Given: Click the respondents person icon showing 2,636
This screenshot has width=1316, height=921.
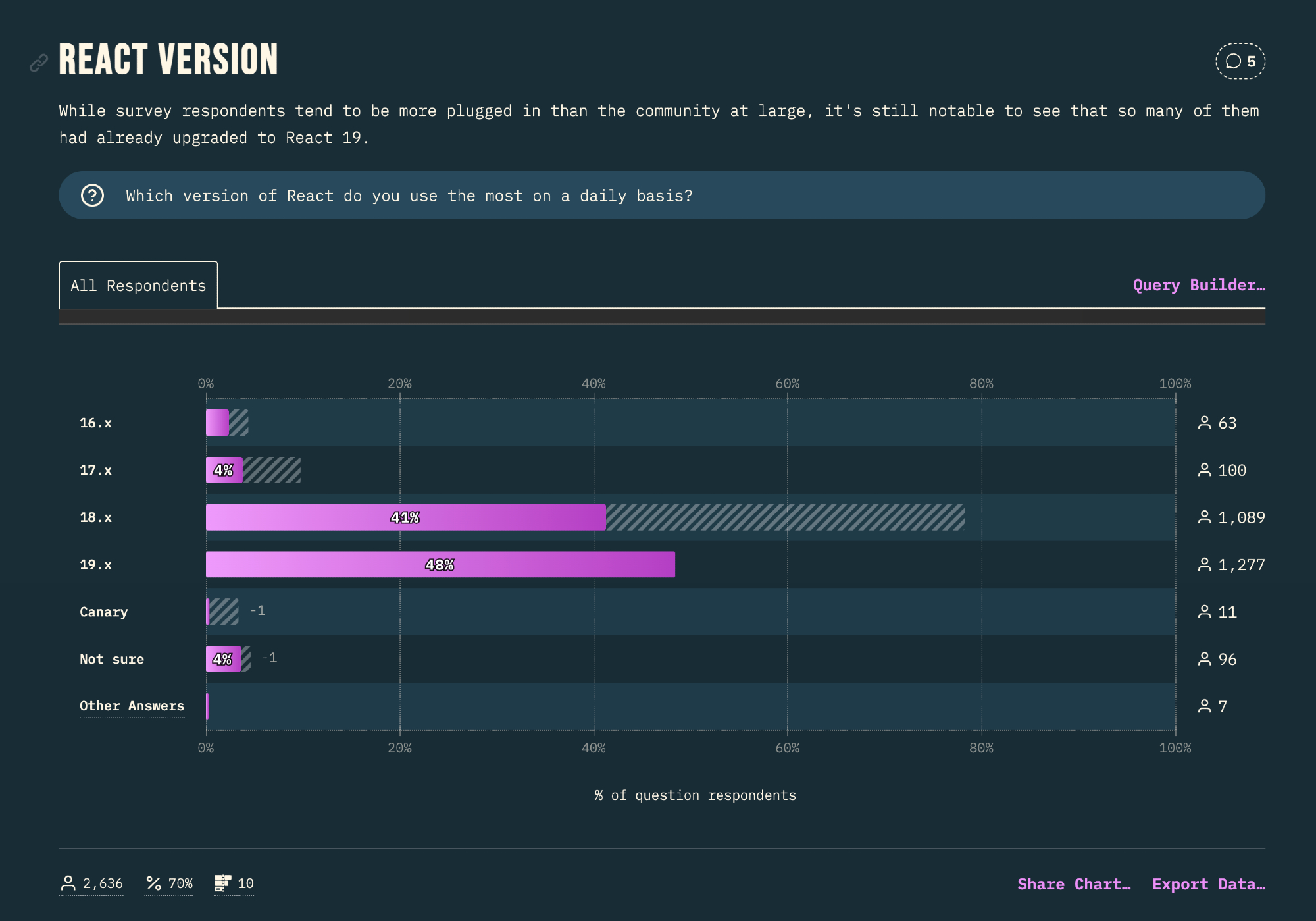Looking at the screenshot, I should click(68, 883).
